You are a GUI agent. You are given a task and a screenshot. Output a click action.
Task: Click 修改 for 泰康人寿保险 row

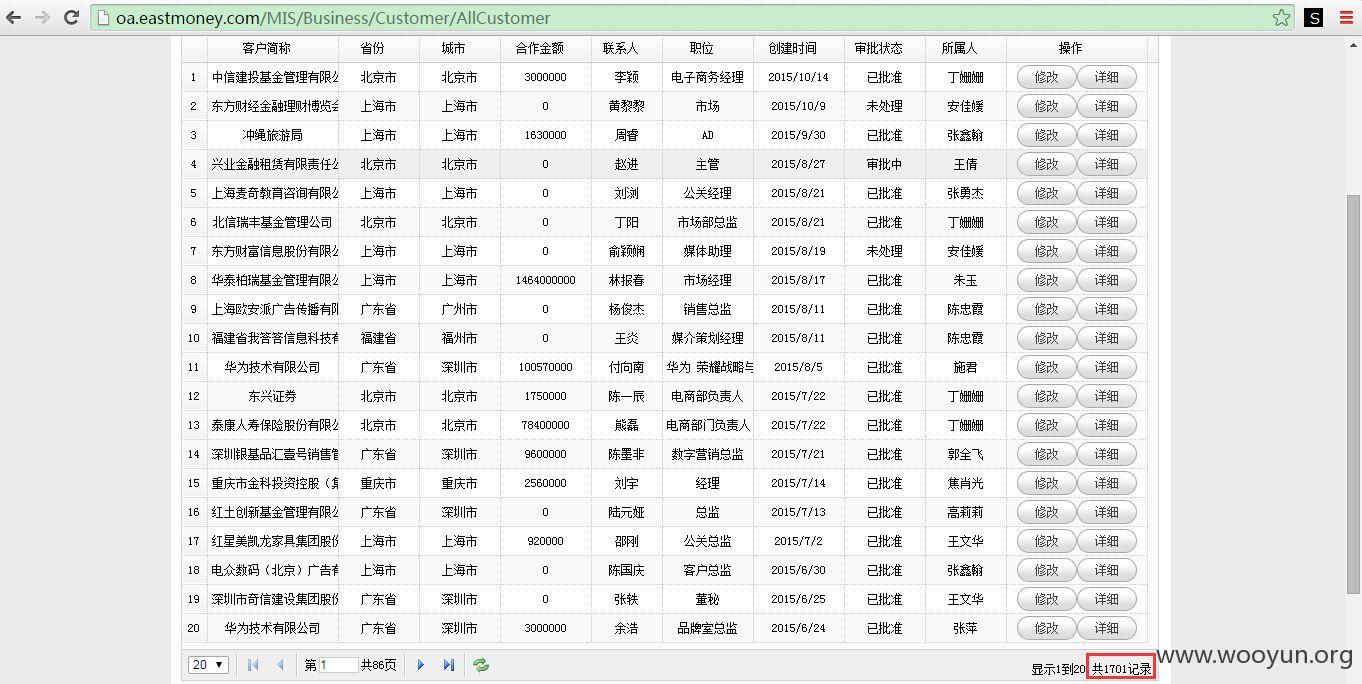coord(1046,425)
